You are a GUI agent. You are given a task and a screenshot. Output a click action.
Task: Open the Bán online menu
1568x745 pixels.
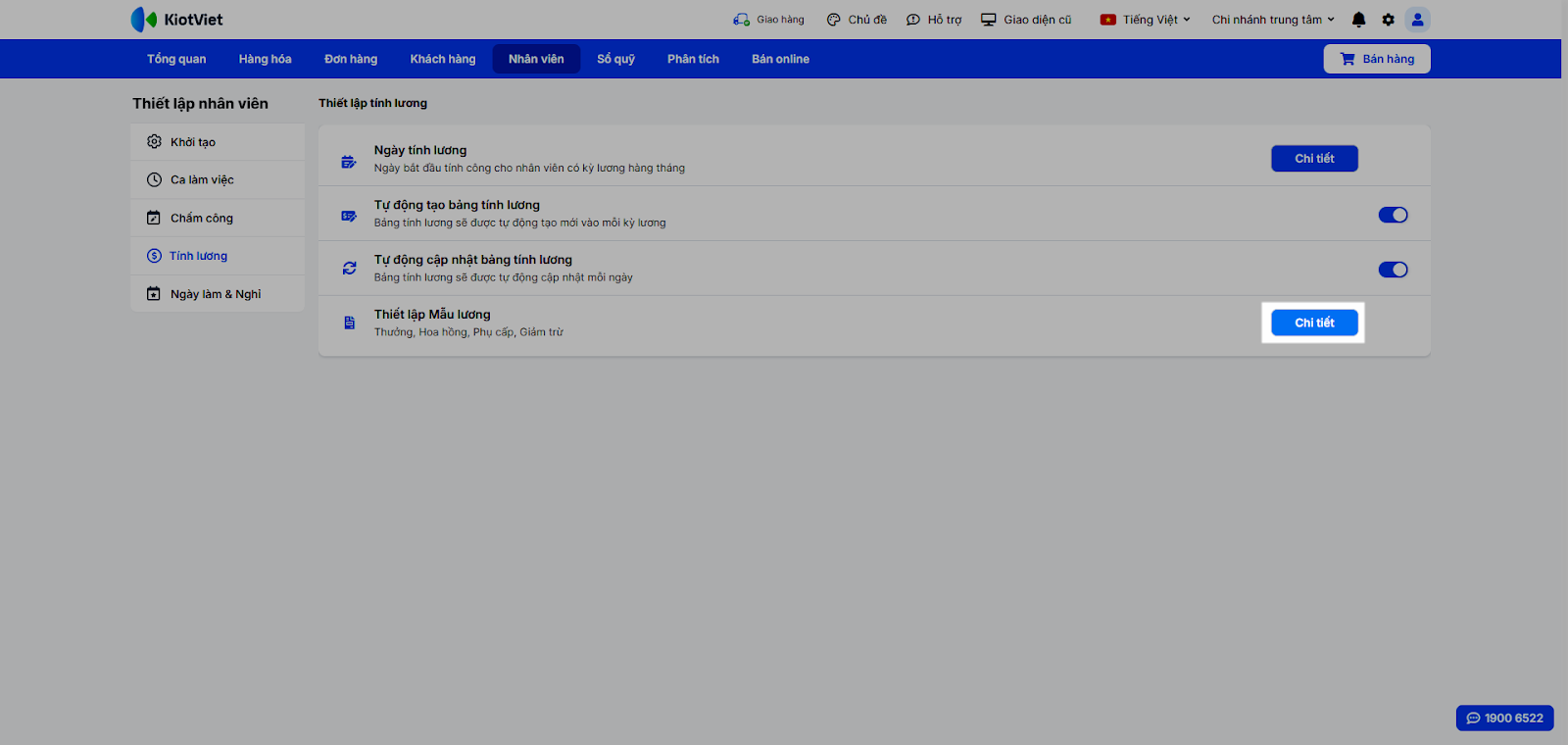pyautogui.click(x=781, y=59)
